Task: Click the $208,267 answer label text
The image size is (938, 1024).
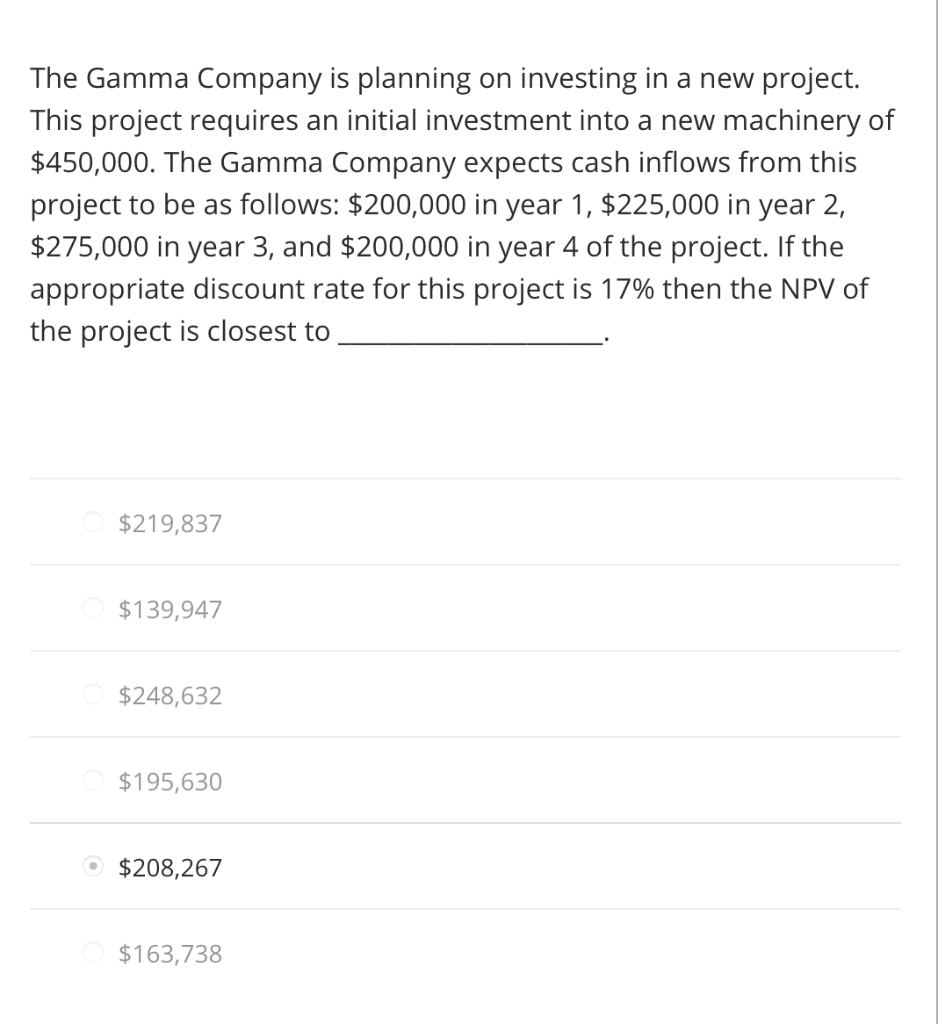Action: (170, 867)
